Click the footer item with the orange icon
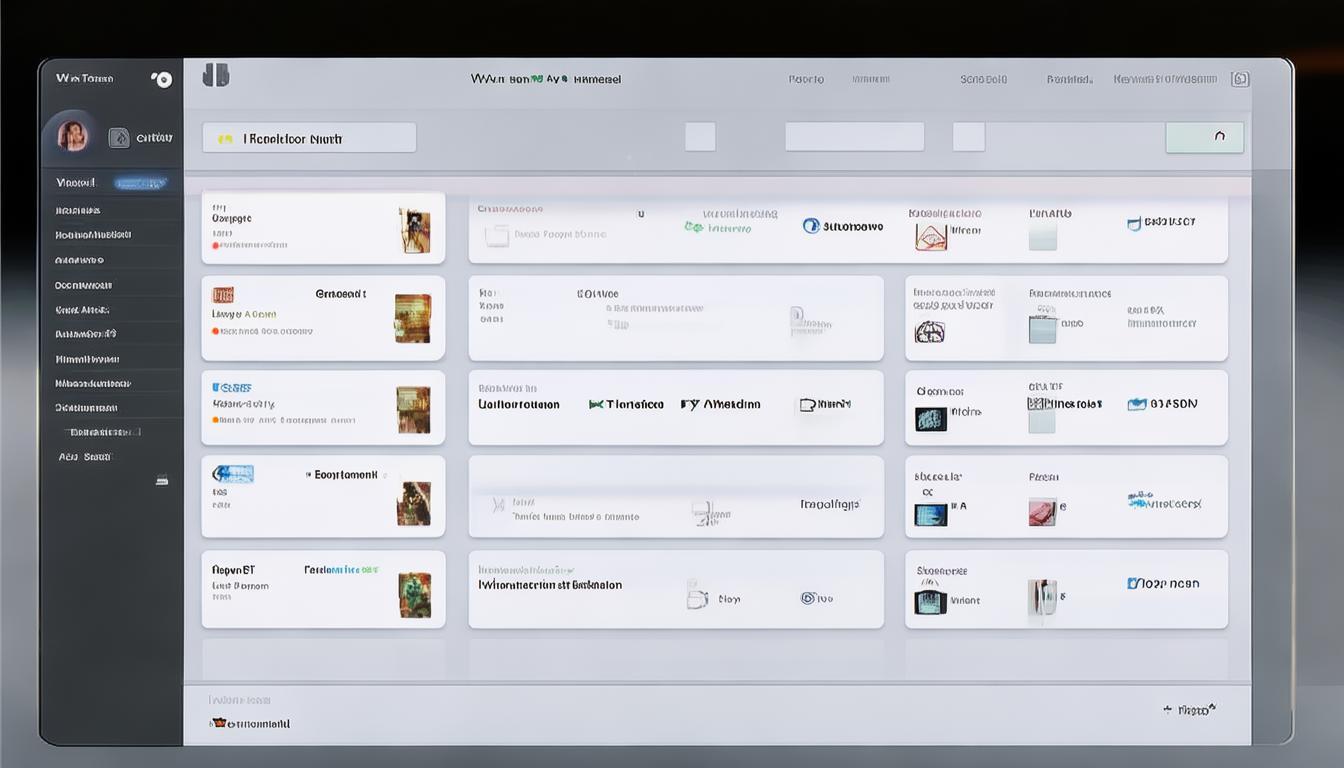 (250, 723)
